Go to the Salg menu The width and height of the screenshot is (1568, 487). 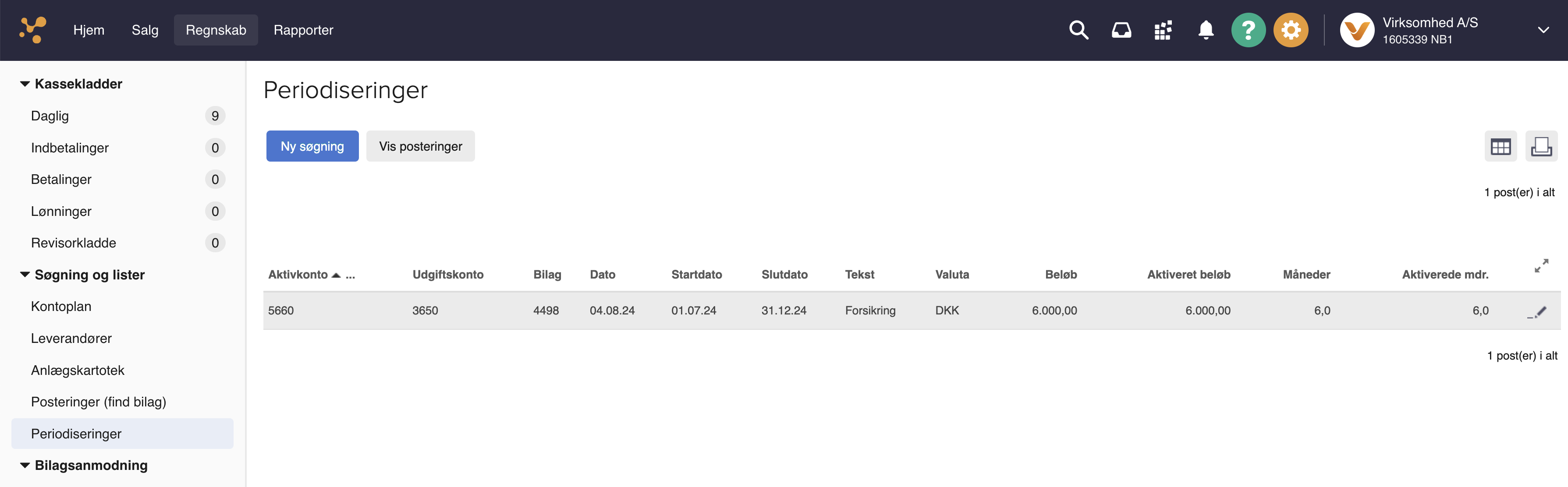pos(145,30)
